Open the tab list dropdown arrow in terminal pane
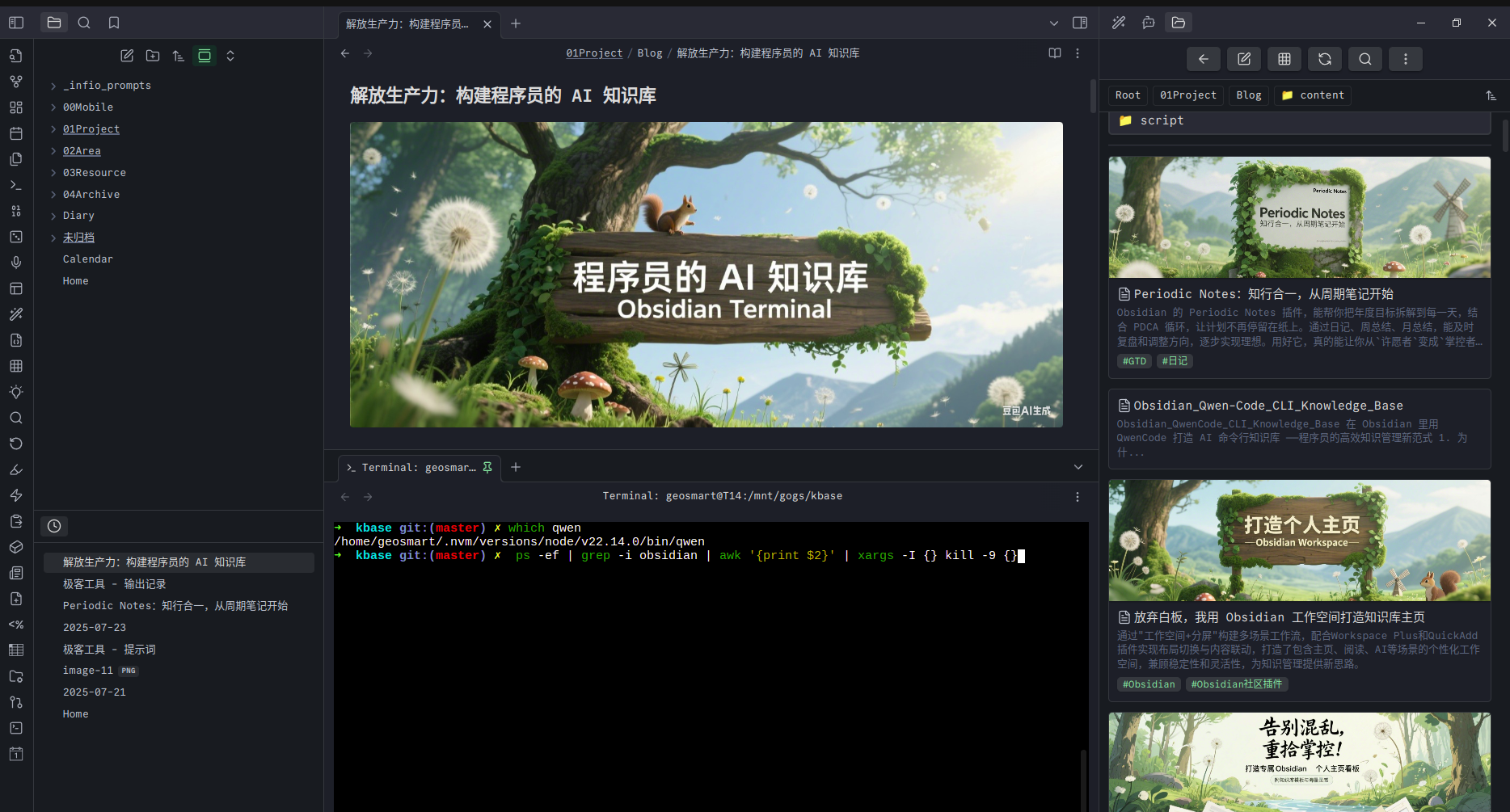Image resolution: width=1510 pixels, height=812 pixels. pos(1078,467)
